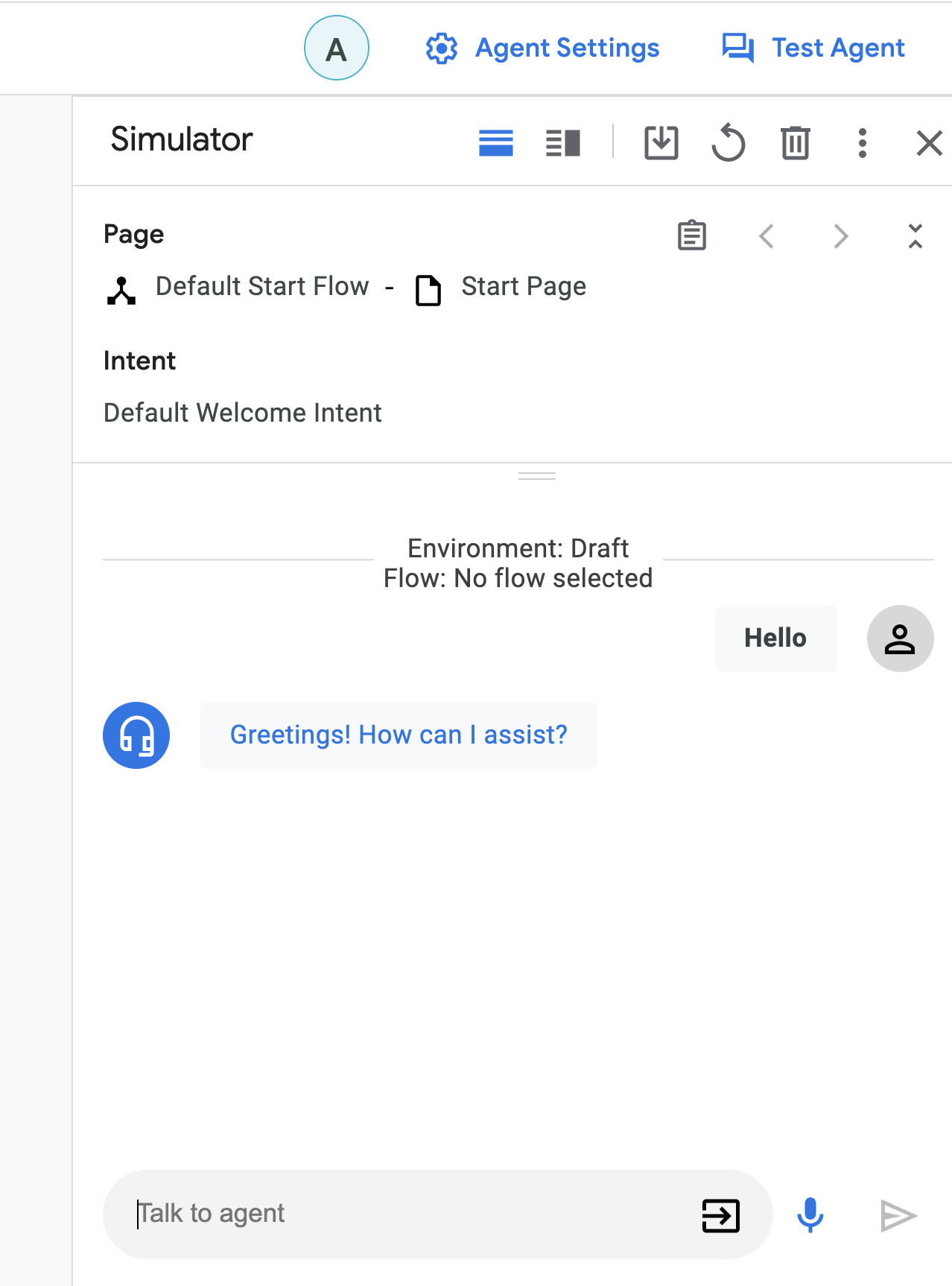Click the trash delete icon in Simulator

pos(795,143)
